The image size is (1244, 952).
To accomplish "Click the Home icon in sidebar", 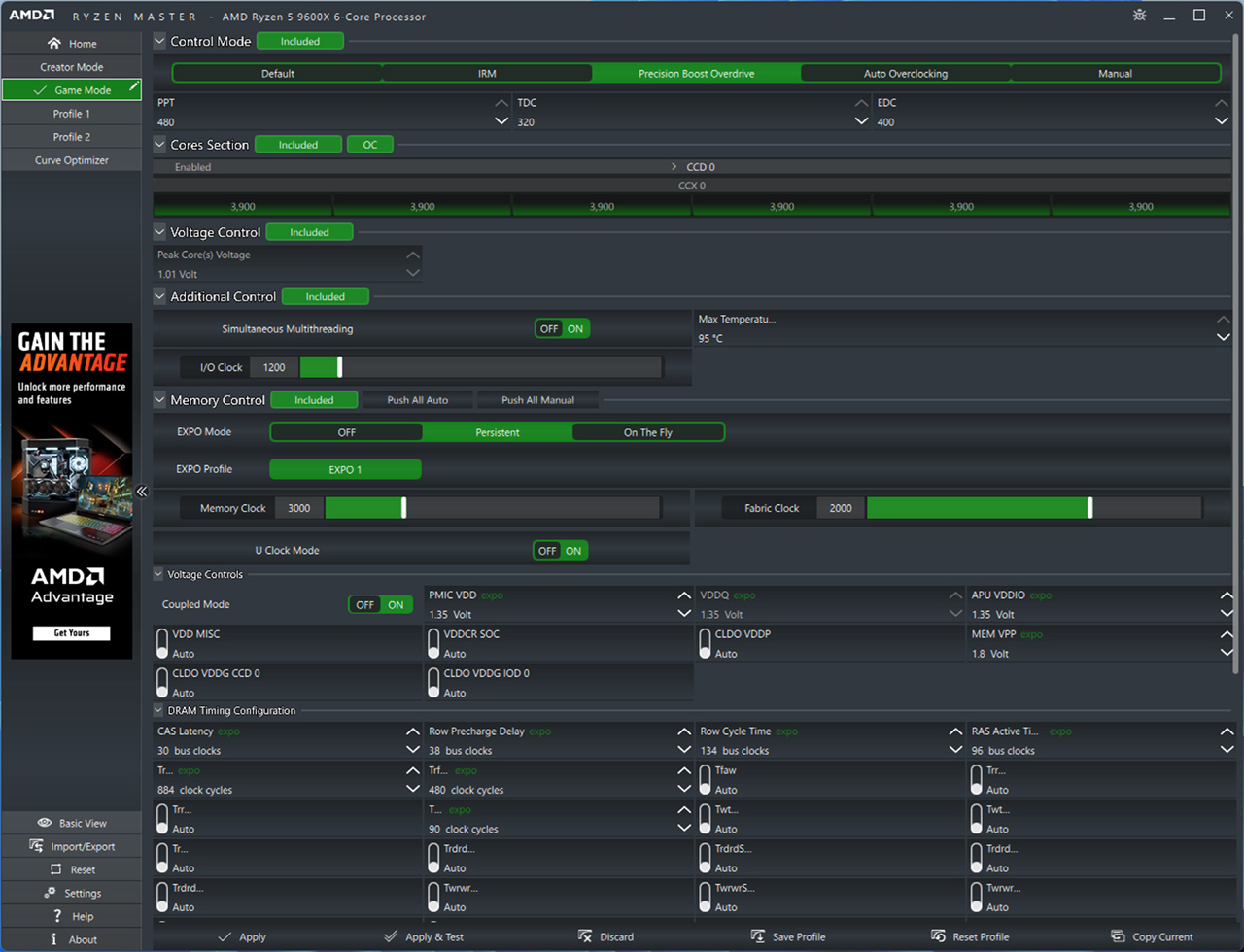I will point(54,44).
